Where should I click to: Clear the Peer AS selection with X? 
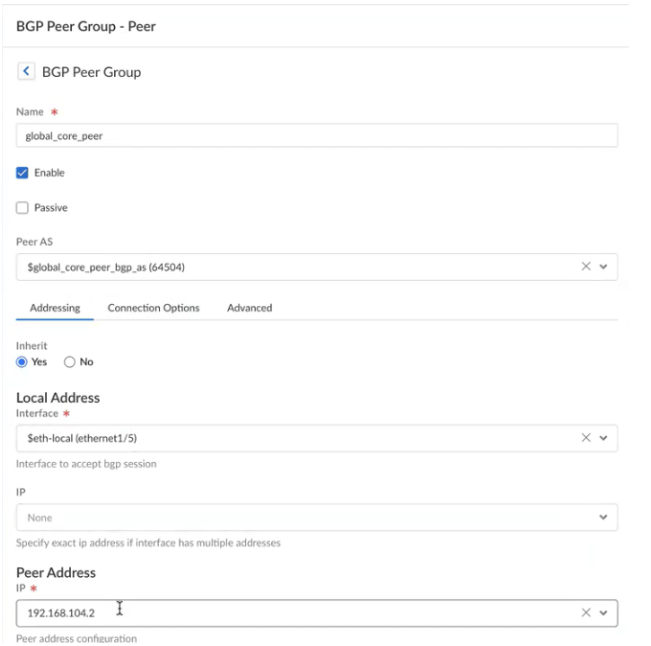pyautogui.click(x=587, y=268)
